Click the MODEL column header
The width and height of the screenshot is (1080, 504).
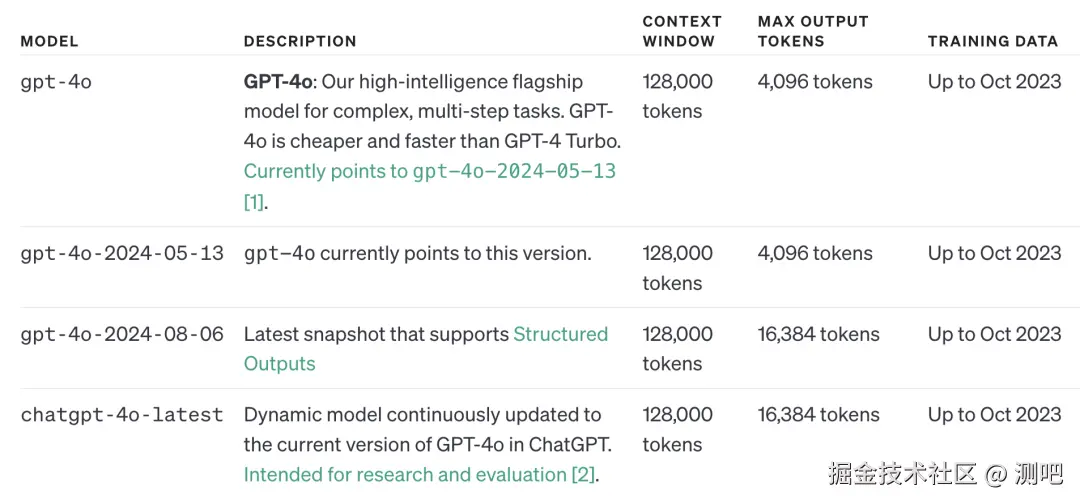click(x=49, y=41)
